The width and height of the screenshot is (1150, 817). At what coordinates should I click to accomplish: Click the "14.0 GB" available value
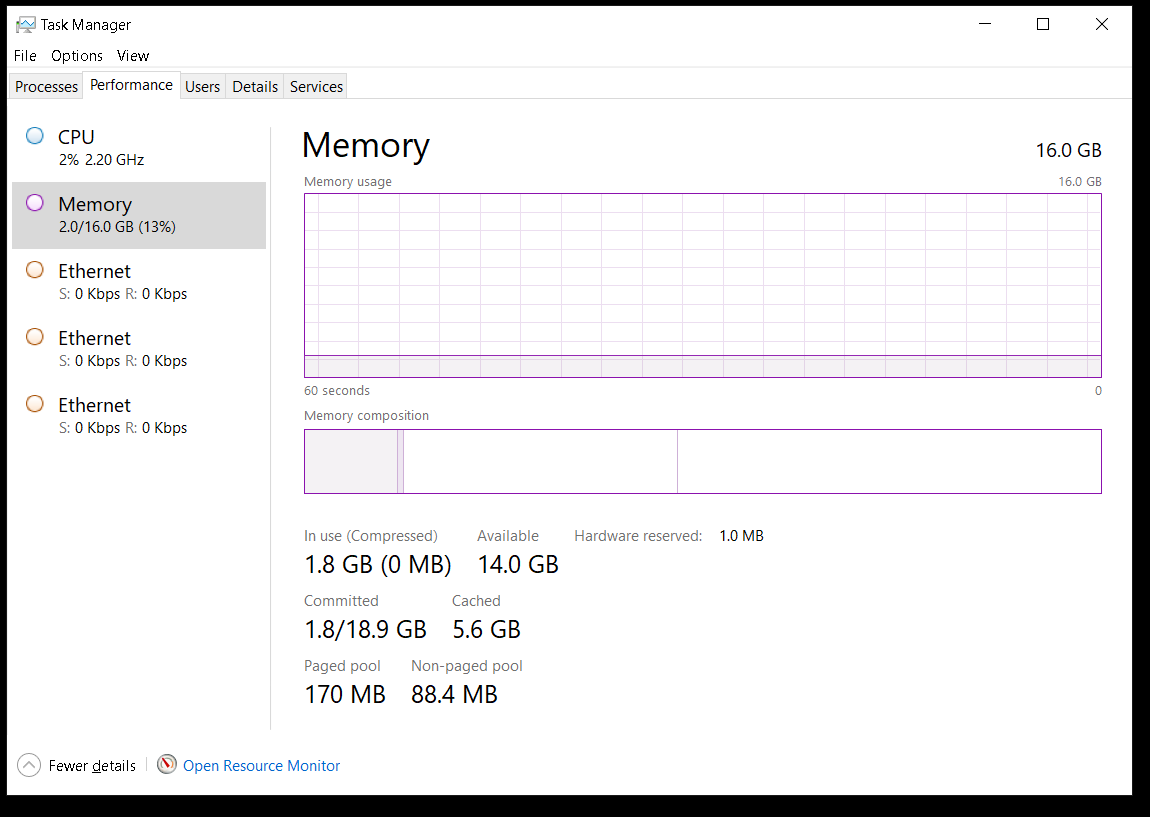click(x=518, y=565)
